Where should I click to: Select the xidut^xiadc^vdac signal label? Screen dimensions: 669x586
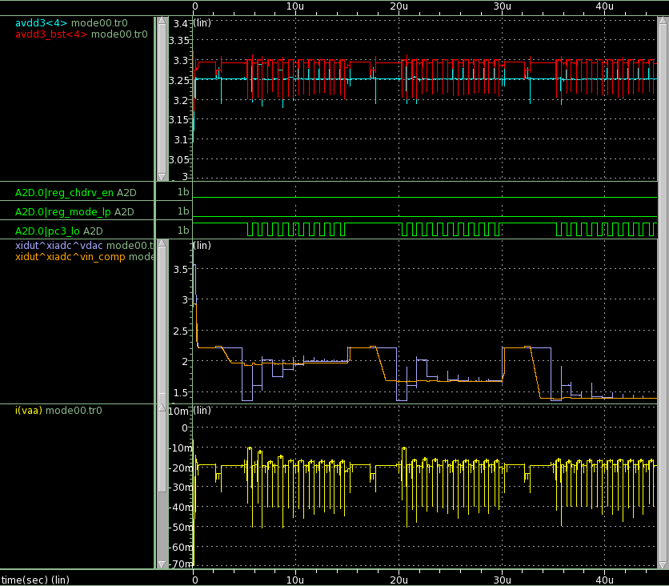pos(59,245)
